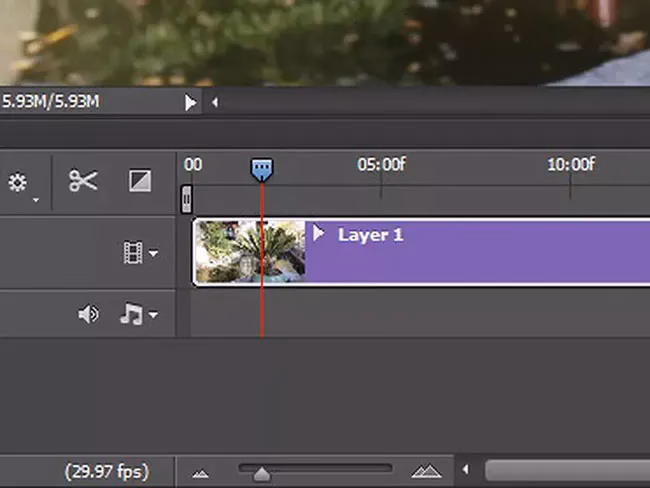Open the transition picker icon

point(139,181)
